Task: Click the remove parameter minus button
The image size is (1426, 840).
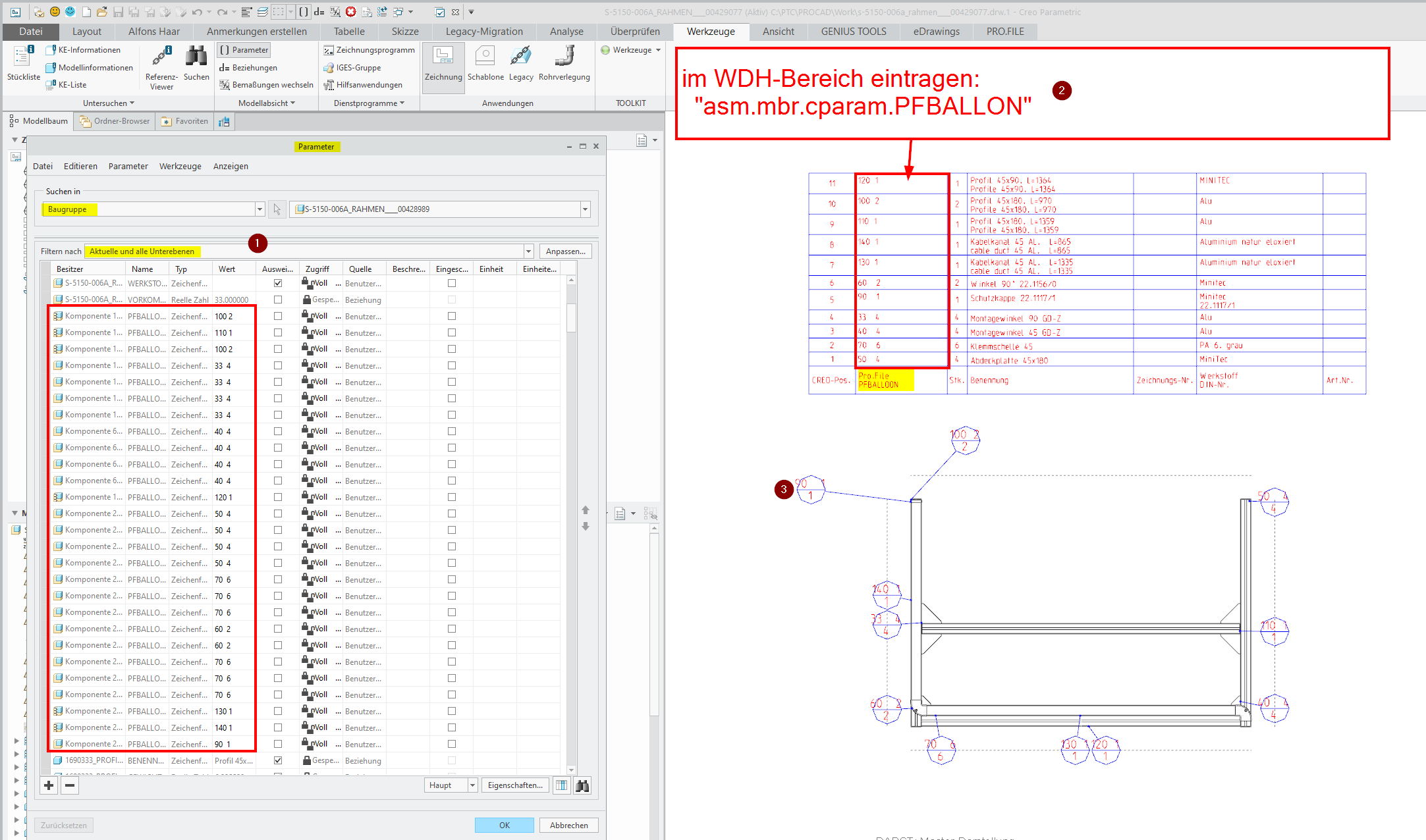Action: click(x=70, y=785)
